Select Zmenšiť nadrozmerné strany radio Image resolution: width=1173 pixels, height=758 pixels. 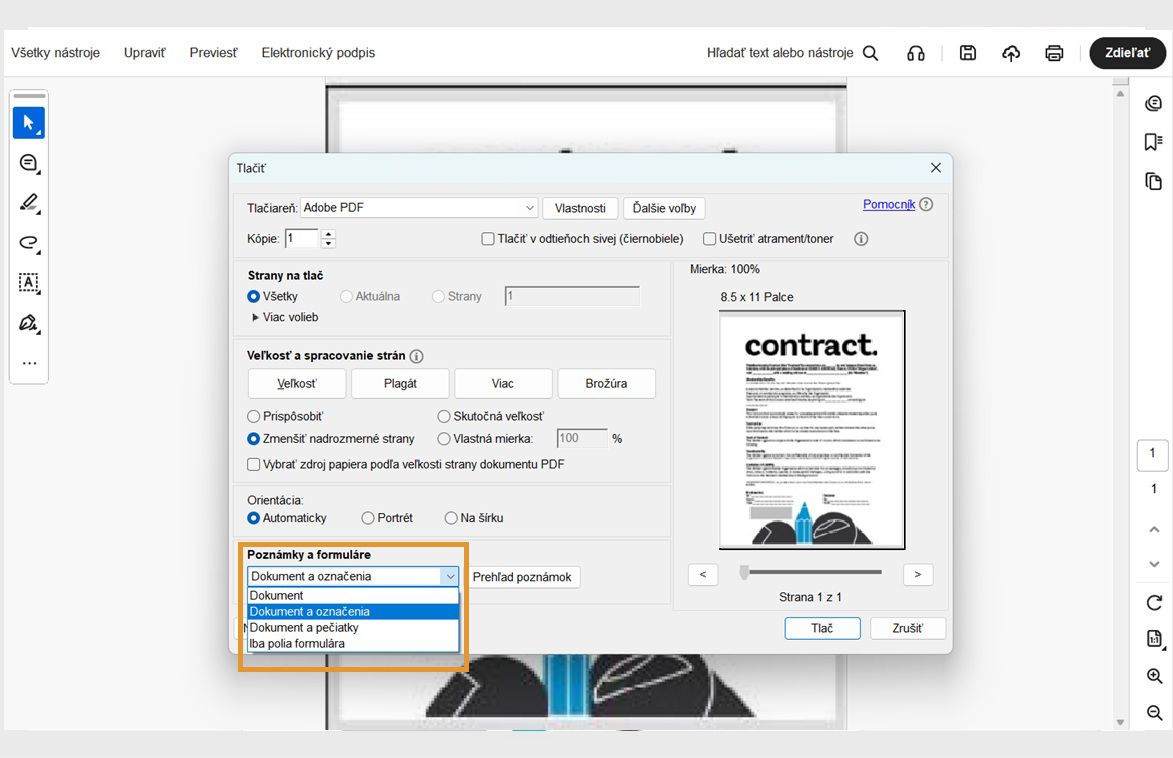(254, 438)
